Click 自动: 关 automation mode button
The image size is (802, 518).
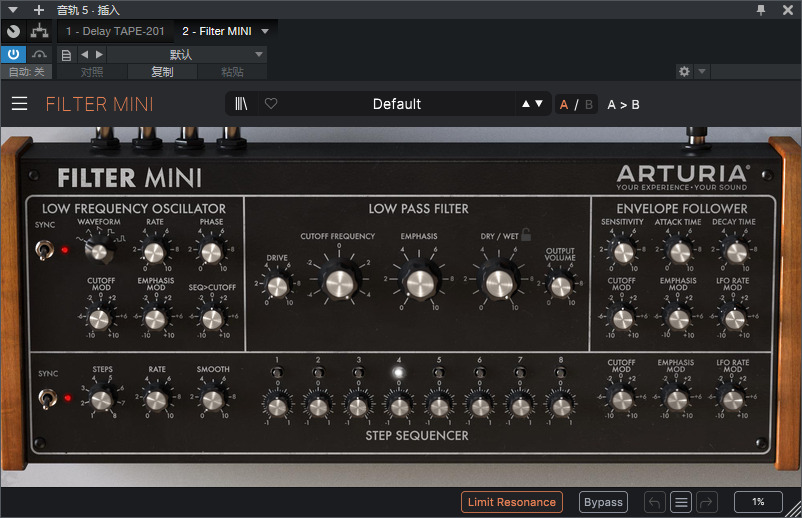pos(27,72)
